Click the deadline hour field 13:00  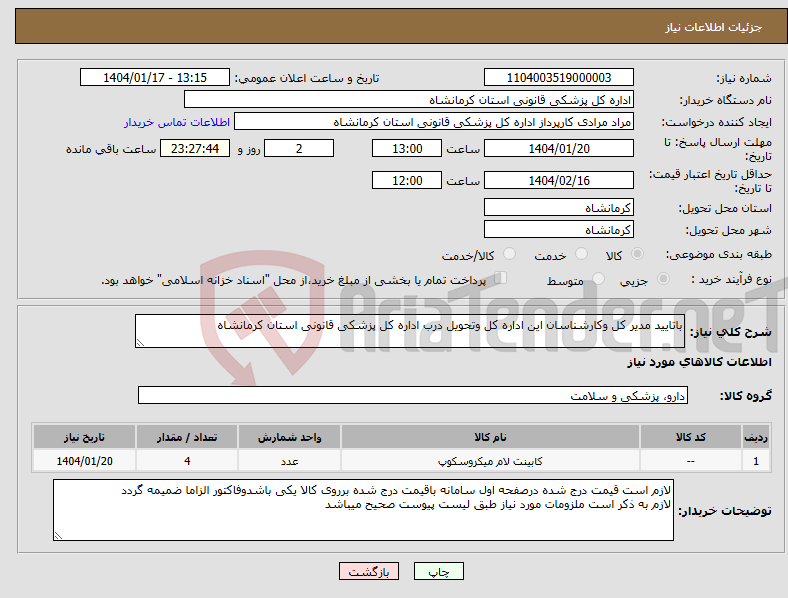pos(407,148)
